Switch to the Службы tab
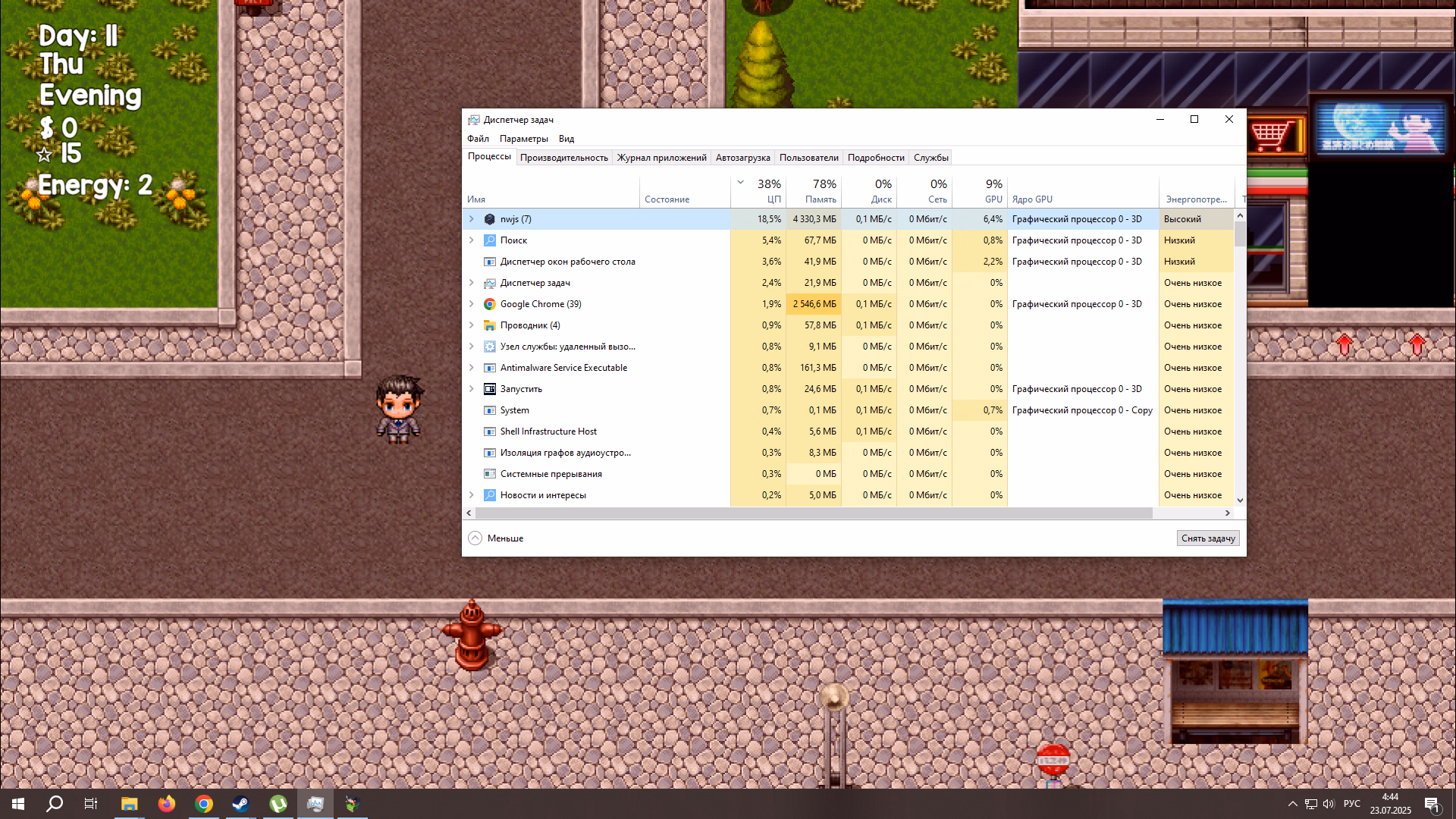Viewport: 1456px width, 819px height. click(x=930, y=158)
